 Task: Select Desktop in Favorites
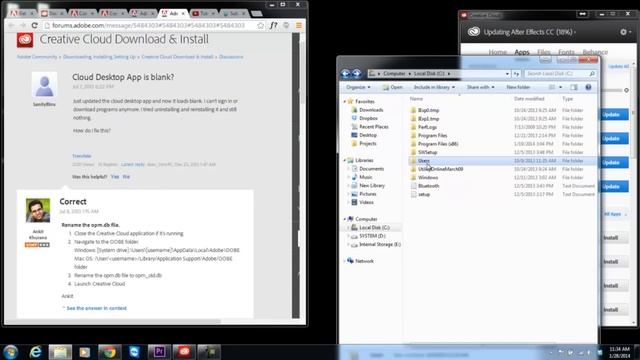(x=367, y=135)
